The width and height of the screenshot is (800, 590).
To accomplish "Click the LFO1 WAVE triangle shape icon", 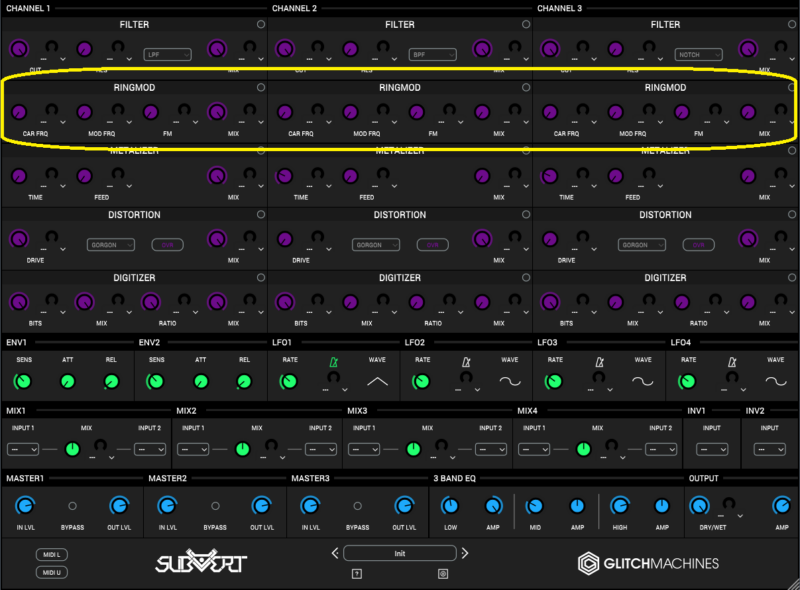I will 377,382.
